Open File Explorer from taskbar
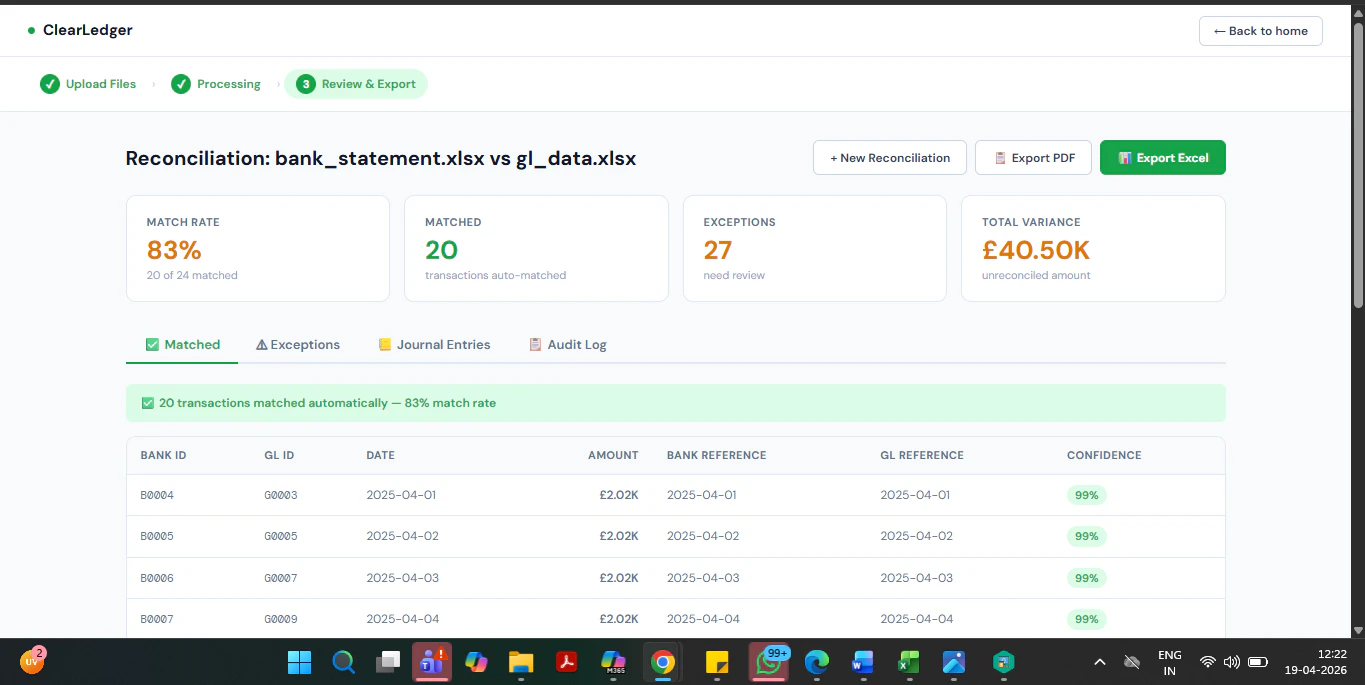Image resolution: width=1365 pixels, height=685 pixels. tap(521, 662)
